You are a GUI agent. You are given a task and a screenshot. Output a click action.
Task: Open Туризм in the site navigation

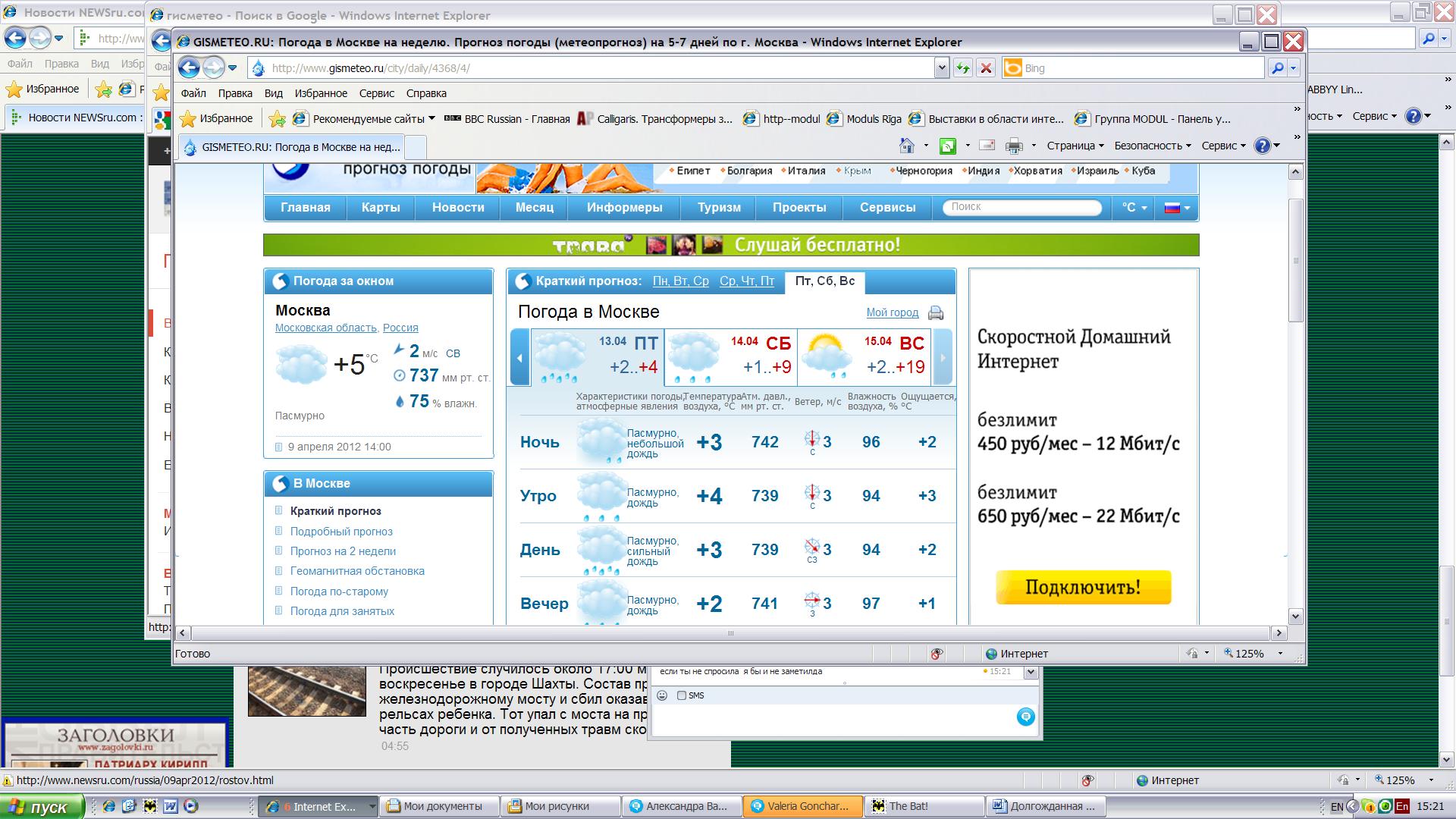720,208
